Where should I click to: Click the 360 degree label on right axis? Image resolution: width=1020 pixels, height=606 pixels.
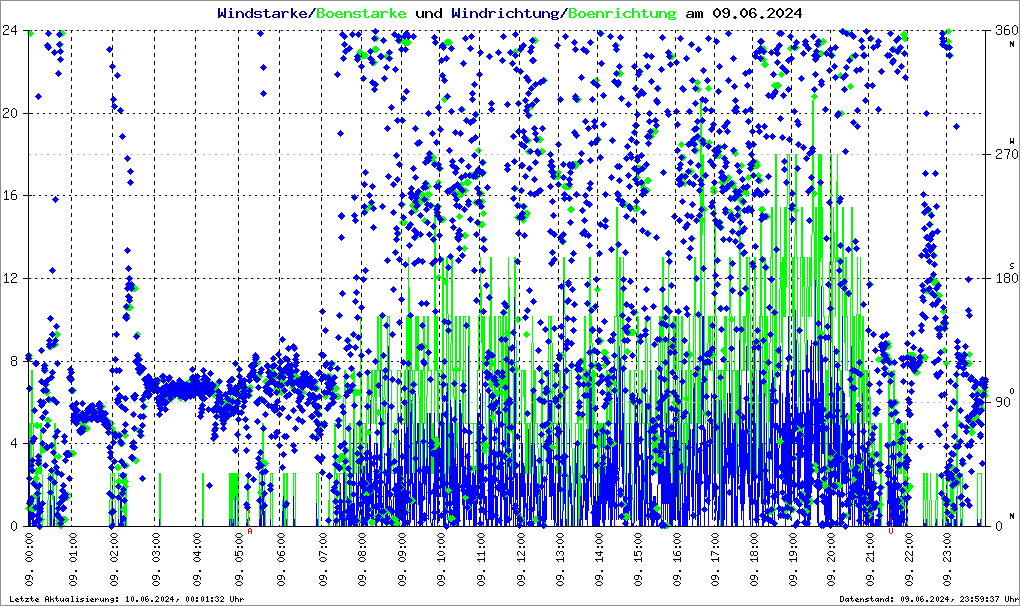(1003, 30)
